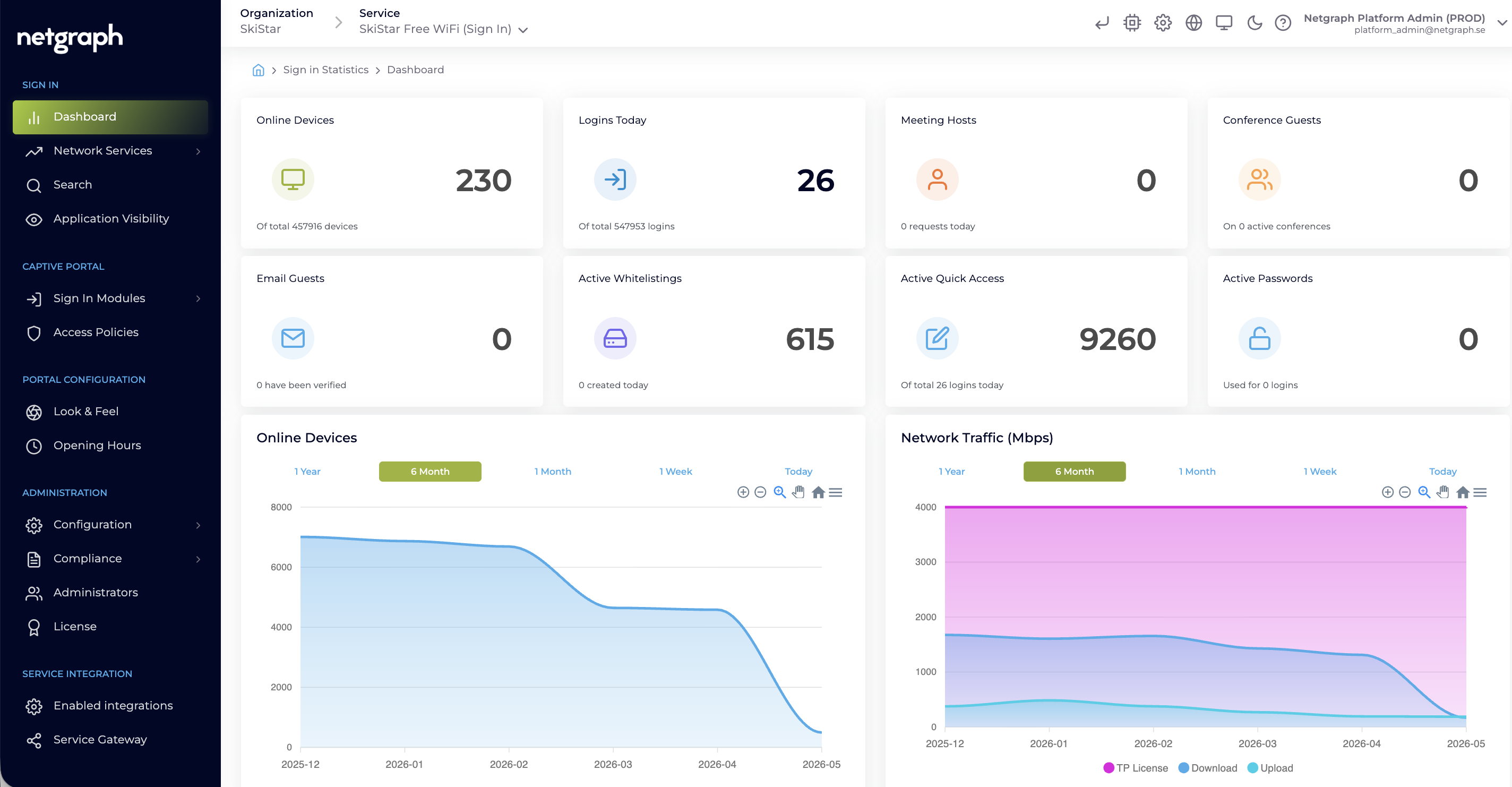Click the Online Devices monitor icon
Screen dimensions: 1512x787
click(x=293, y=179)
